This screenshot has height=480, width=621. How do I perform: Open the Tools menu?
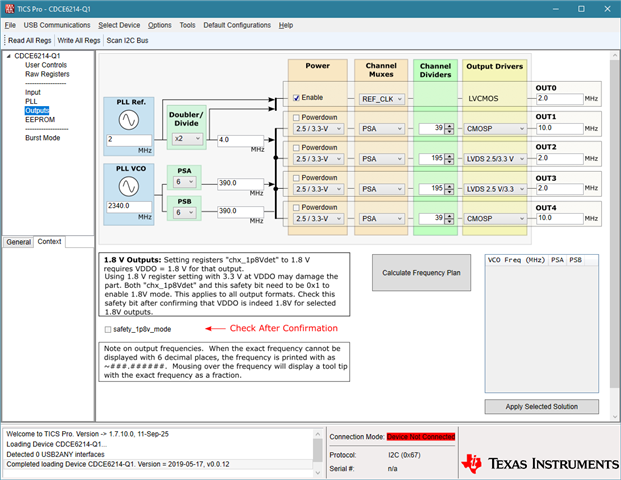187,25
